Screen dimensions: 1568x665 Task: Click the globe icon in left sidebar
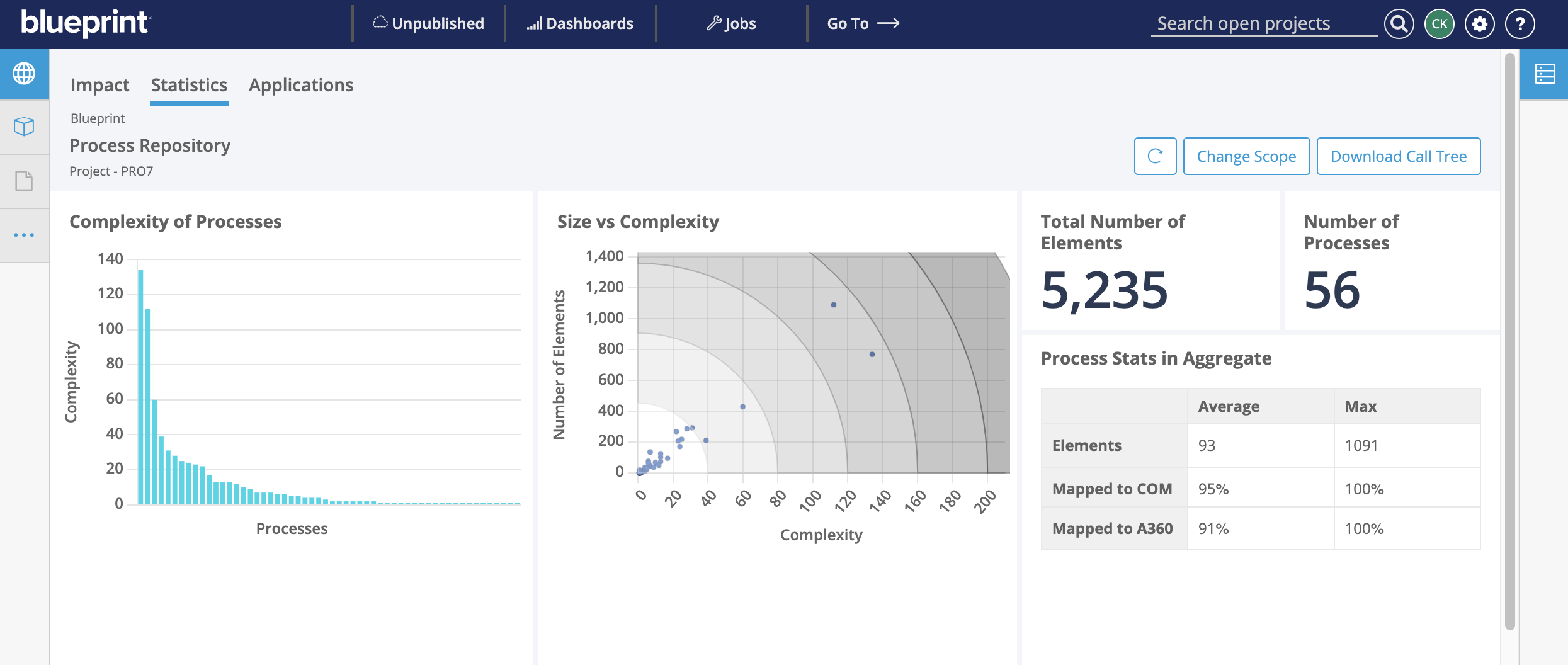click(24, 74)
